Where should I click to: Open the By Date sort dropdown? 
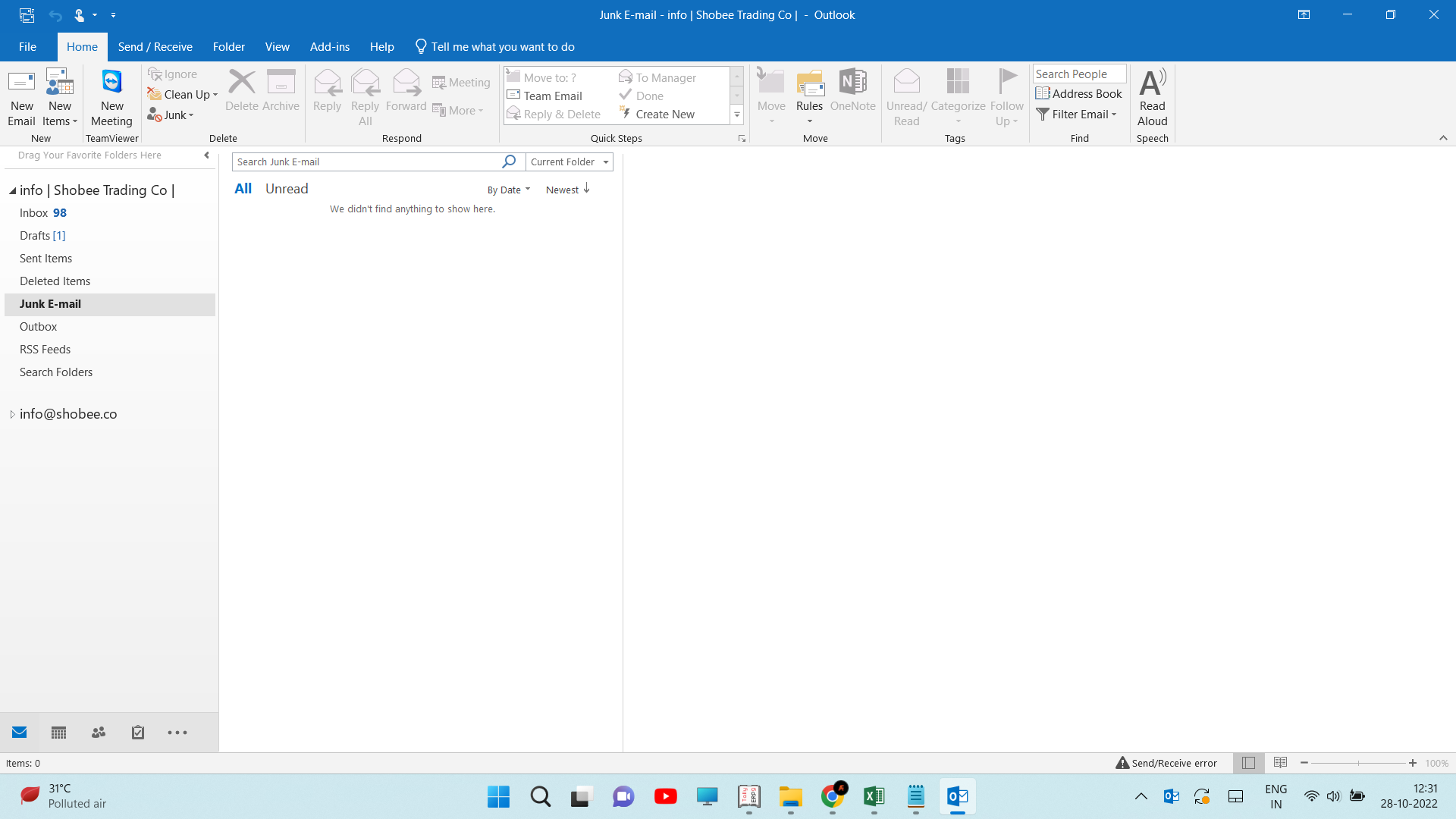pyautogui.click(x=508, y=190)
